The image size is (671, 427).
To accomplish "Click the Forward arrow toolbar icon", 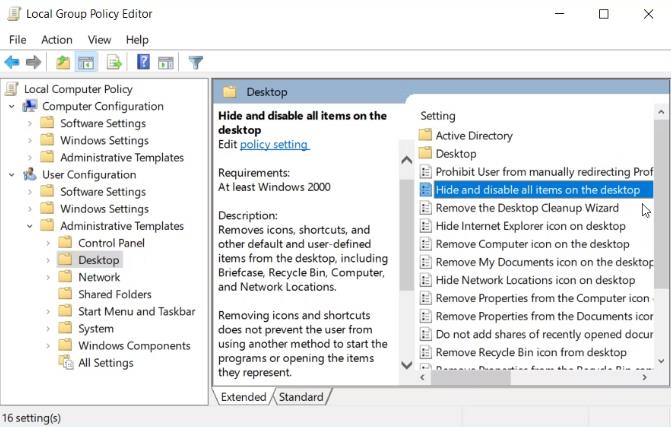I will (x=33, y=62).
